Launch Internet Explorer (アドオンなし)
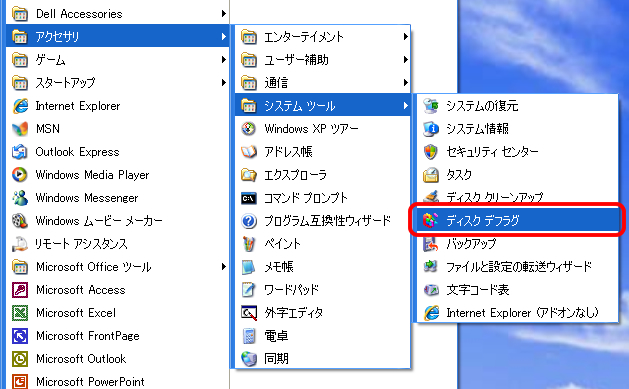This screenshot has width=629, height=389. pyautogui.click(x=517, y=313)
